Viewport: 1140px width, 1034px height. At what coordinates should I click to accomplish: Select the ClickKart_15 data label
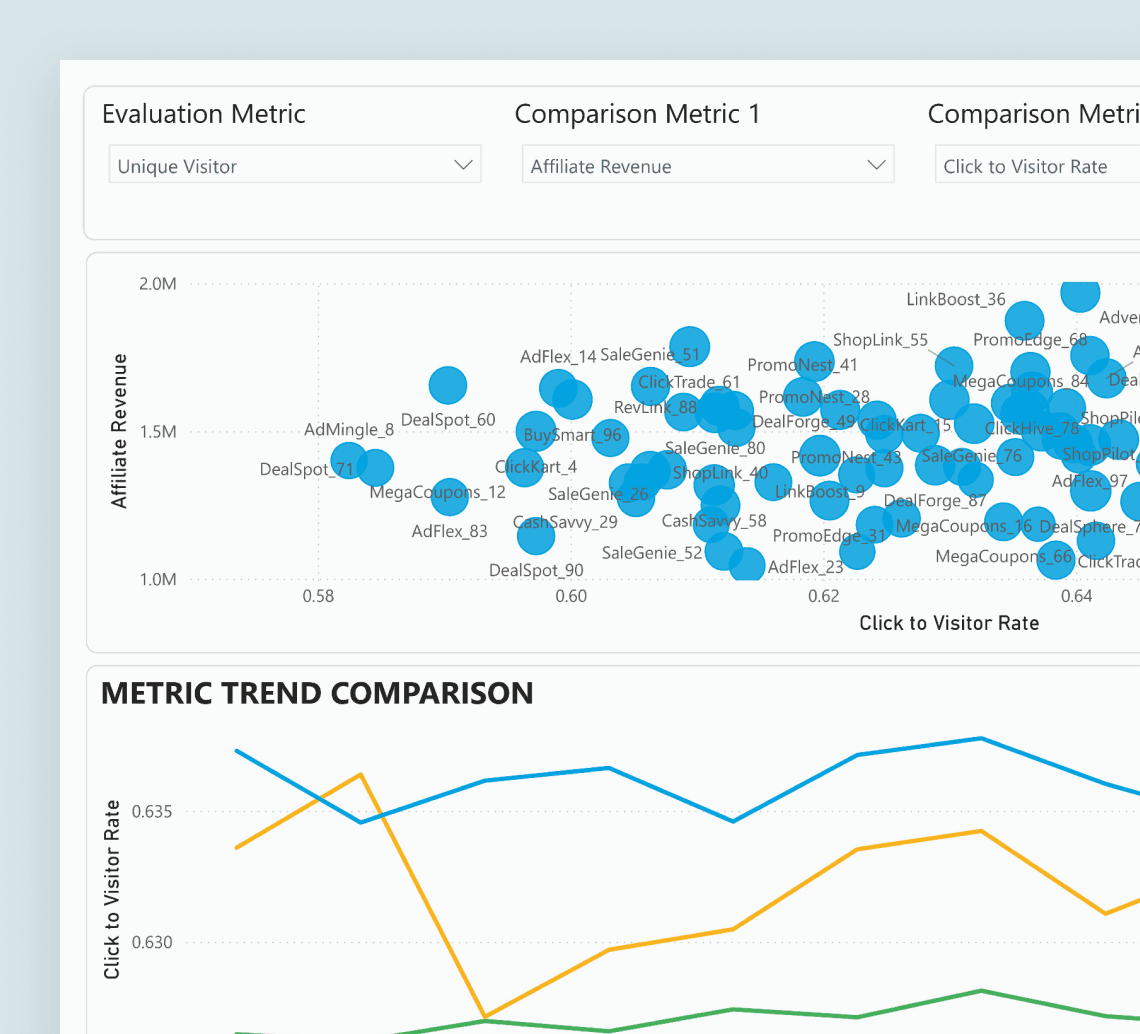click(905, 425)
